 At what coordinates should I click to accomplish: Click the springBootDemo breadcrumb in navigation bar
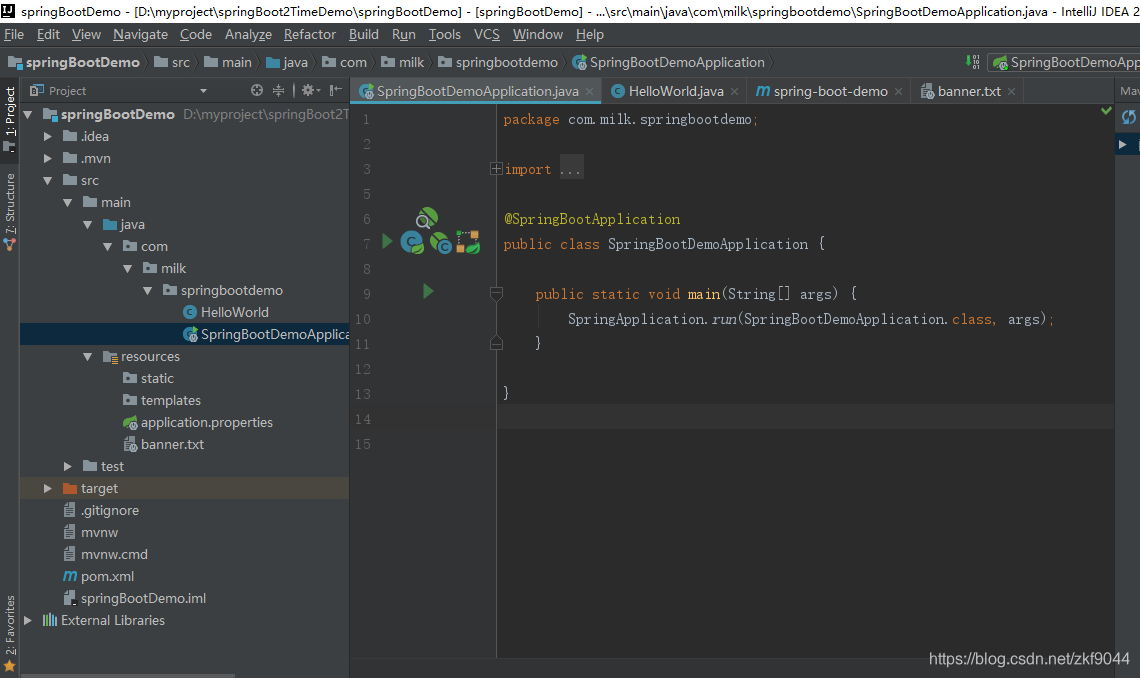73,62
